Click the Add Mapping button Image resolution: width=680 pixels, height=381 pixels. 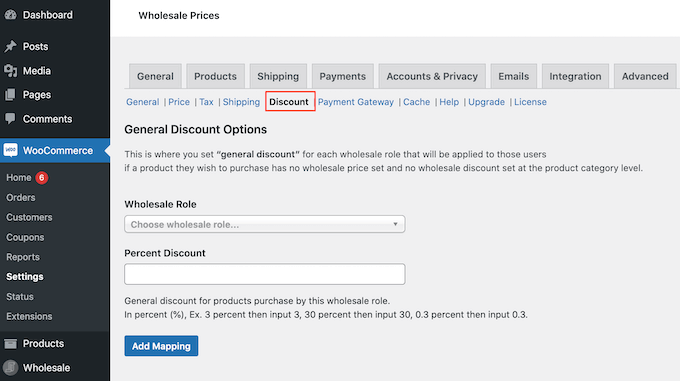[x=161, y=346]
